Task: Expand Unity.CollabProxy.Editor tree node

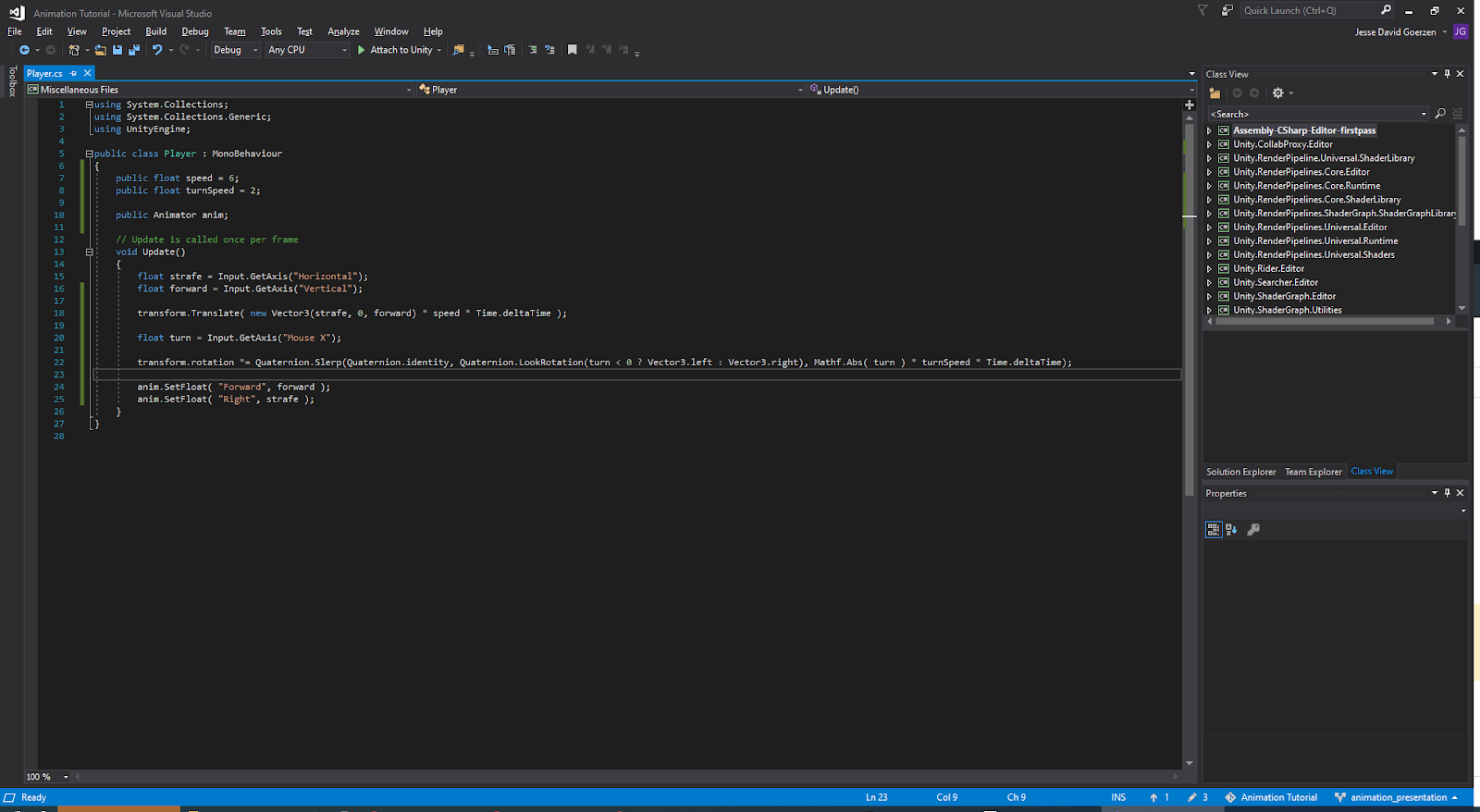Action: (1209, 144)
